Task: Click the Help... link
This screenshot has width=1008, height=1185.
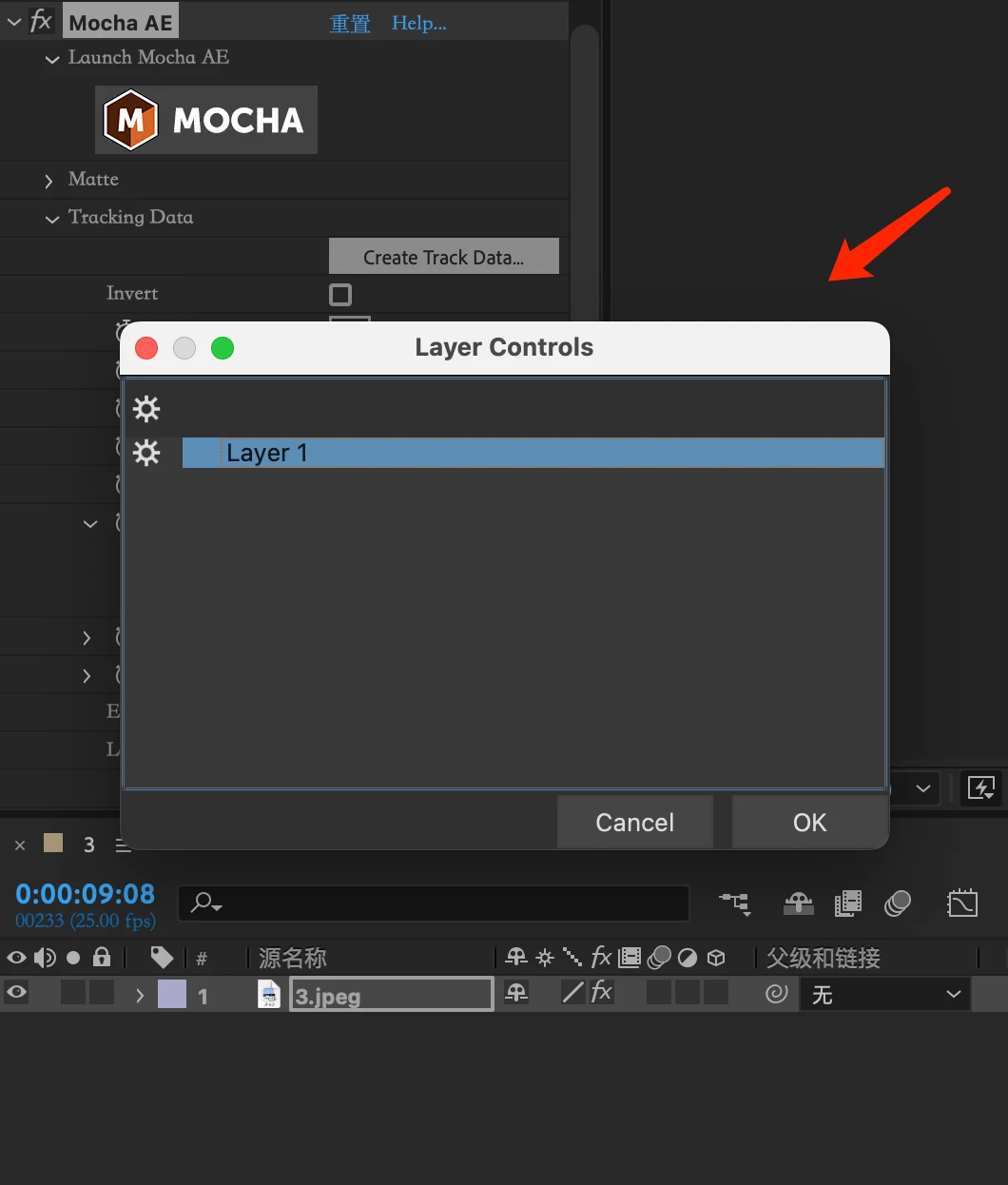Action: (419, 23)
